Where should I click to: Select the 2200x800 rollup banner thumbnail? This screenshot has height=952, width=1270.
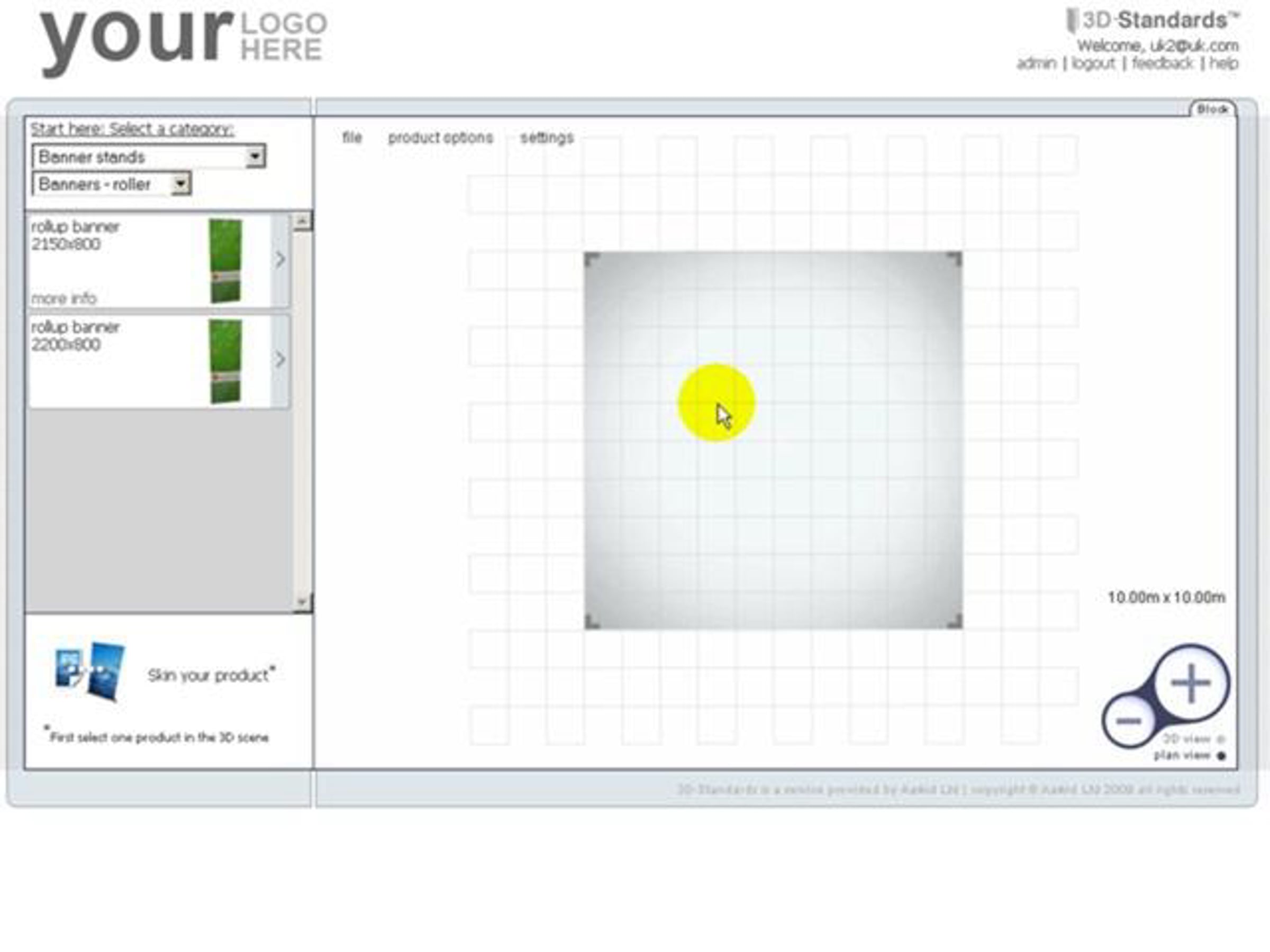coord(225,362)
